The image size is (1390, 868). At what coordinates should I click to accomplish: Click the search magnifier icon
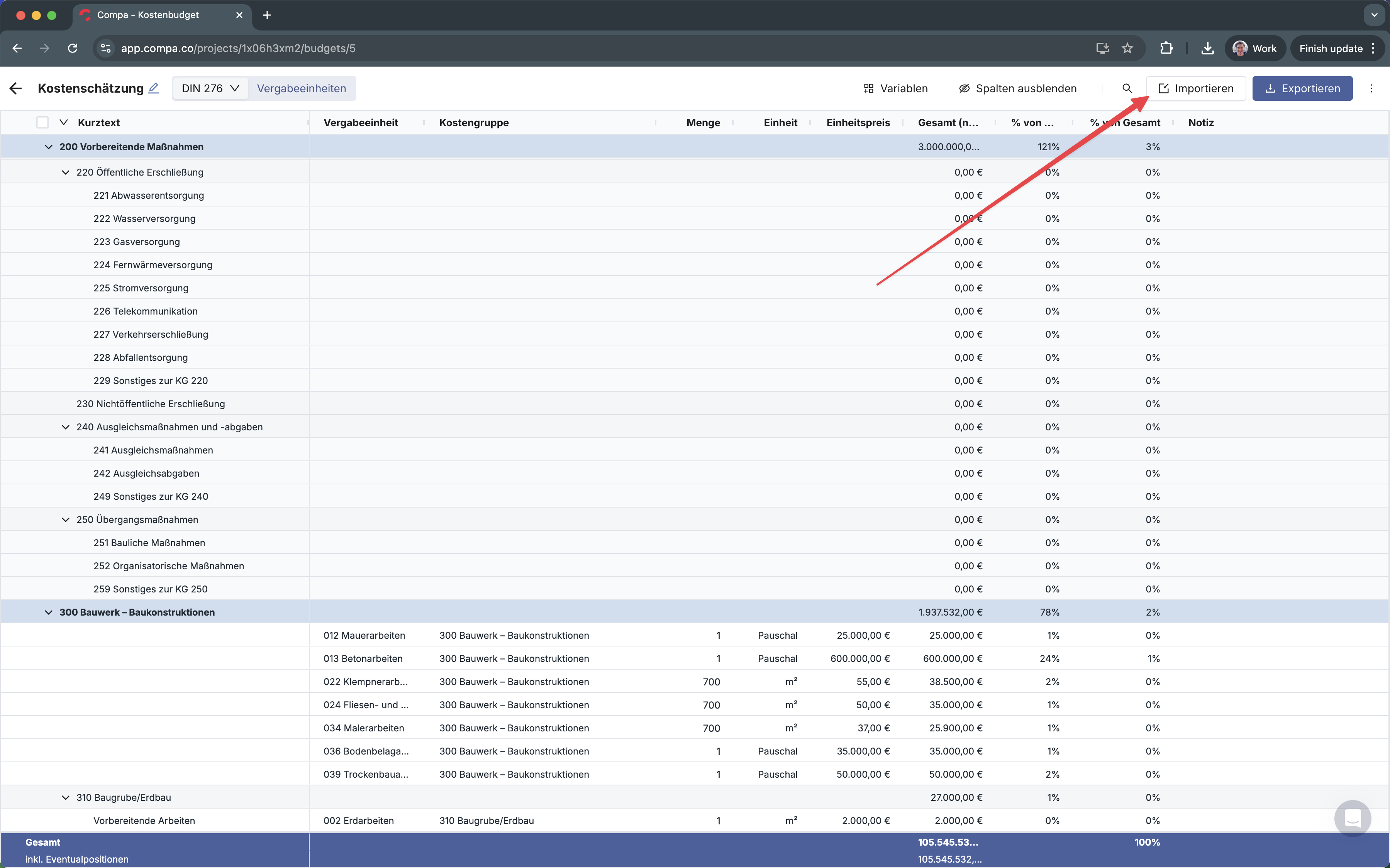[x=1126, y=88]
